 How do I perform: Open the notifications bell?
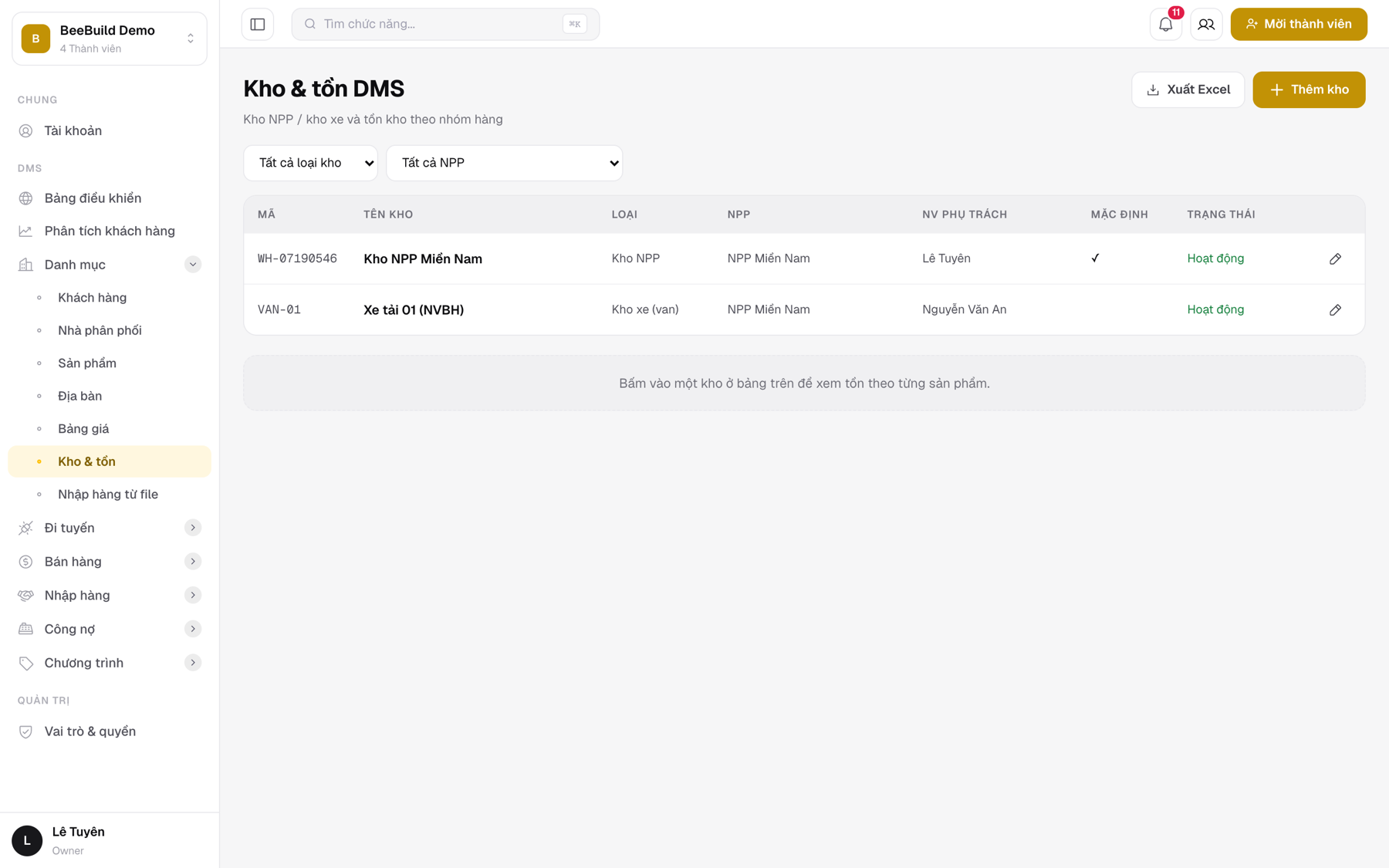tap(1165, 24)
